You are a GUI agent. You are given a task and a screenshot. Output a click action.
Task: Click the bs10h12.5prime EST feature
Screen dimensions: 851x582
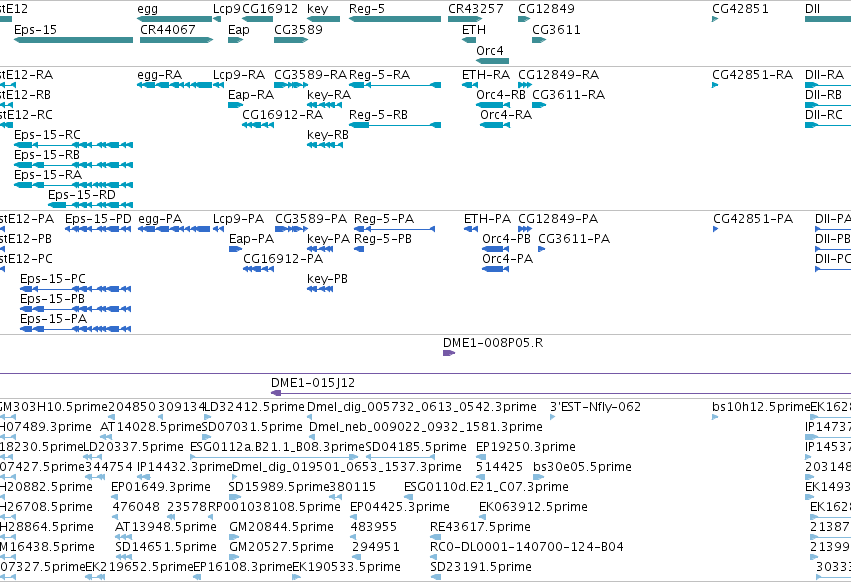point(715,417)
